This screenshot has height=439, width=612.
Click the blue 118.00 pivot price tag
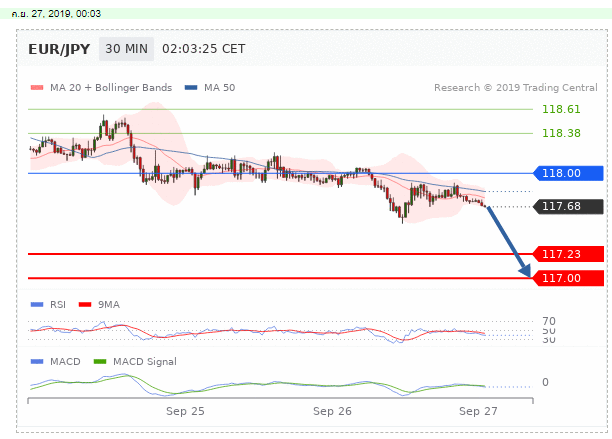pos(568,173)
